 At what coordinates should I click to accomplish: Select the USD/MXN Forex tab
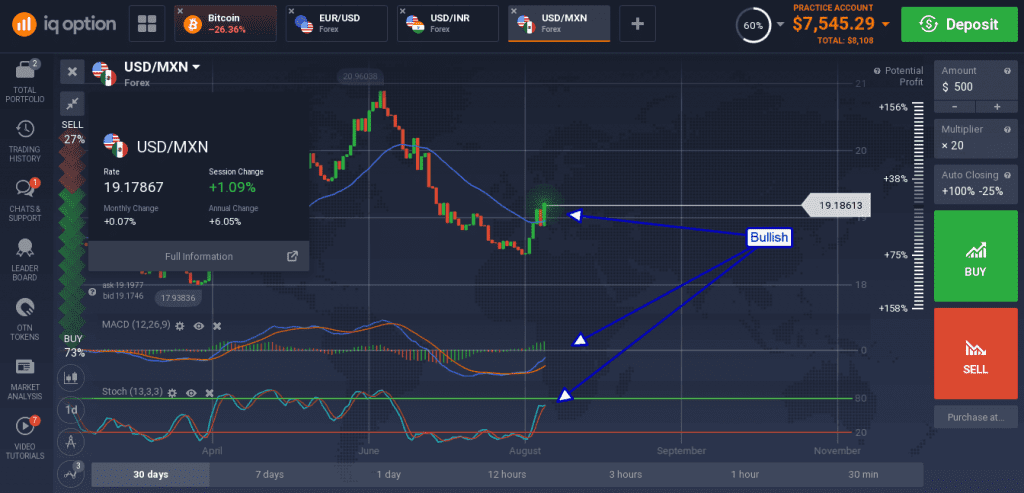559,24
